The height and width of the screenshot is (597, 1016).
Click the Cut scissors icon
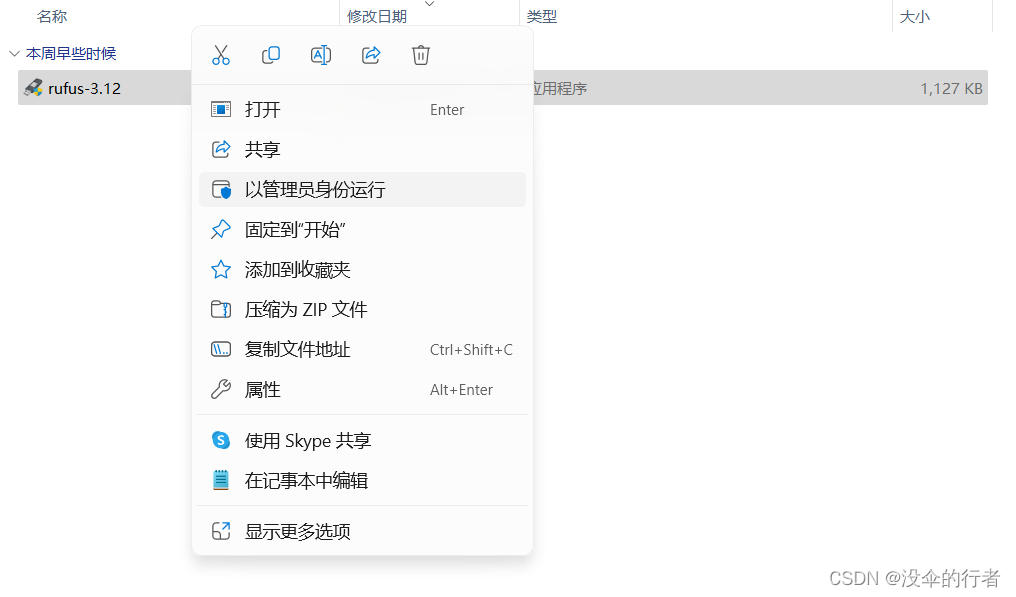[x=221, y=55]
